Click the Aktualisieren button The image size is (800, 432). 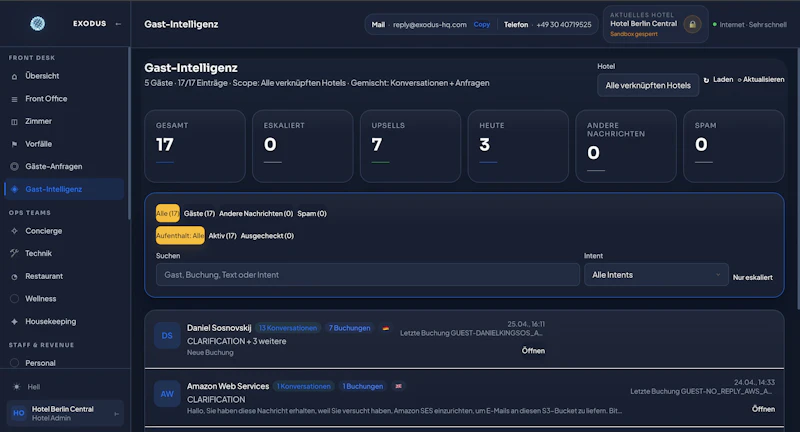(x=761, y=80)
